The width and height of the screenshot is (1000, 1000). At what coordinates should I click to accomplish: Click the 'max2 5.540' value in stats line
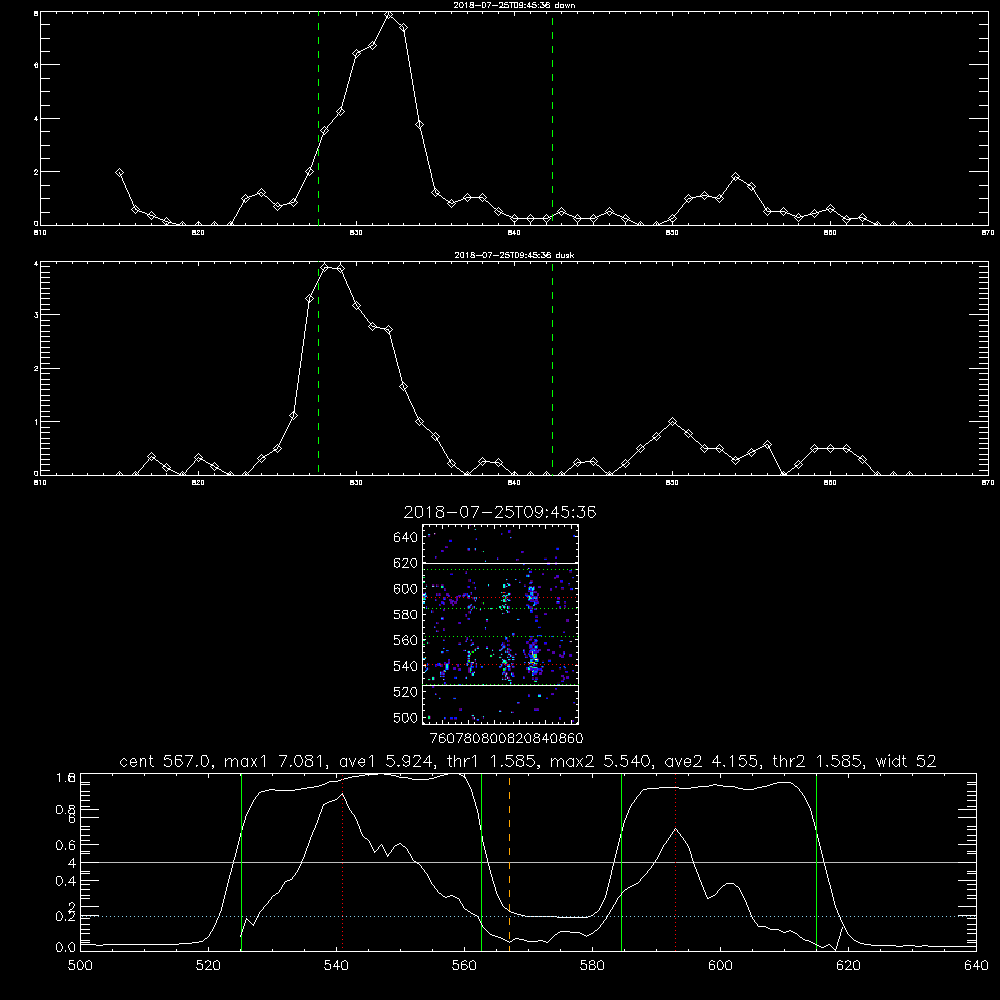coord(601,761)
